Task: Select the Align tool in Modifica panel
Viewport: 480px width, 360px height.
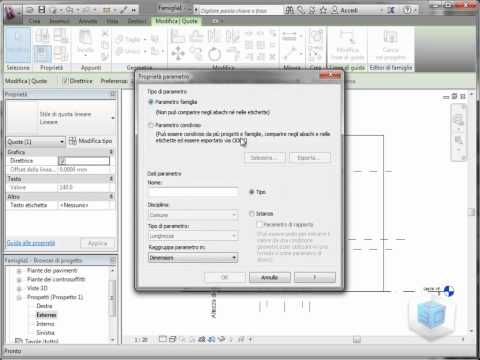Action: [177, 36]
